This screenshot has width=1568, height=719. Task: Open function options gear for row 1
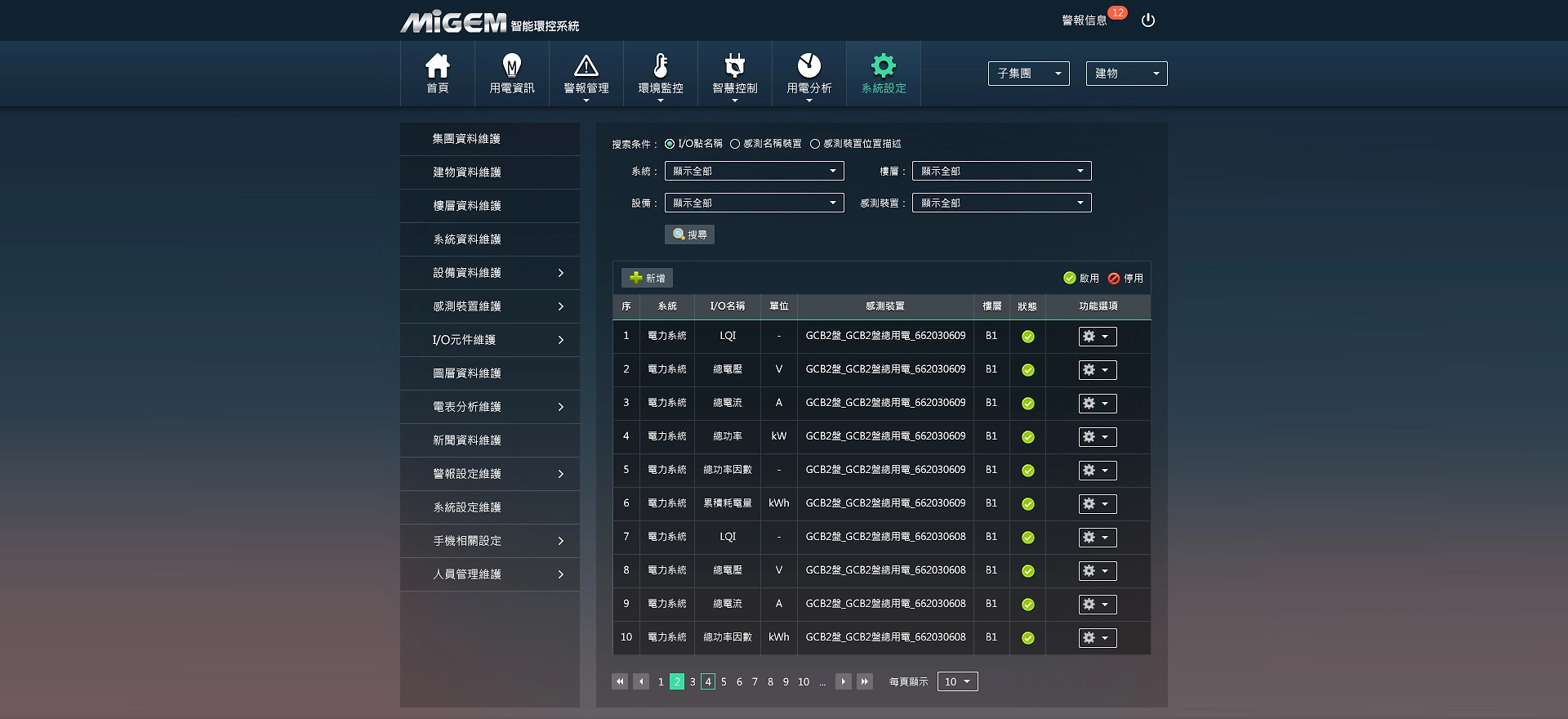(1097, 337)
